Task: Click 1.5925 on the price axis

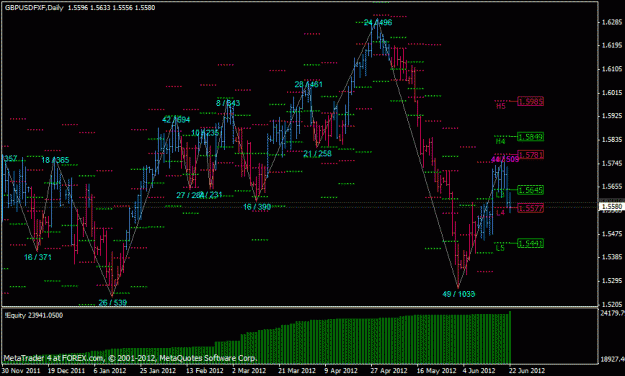Action: pos(612,116)
